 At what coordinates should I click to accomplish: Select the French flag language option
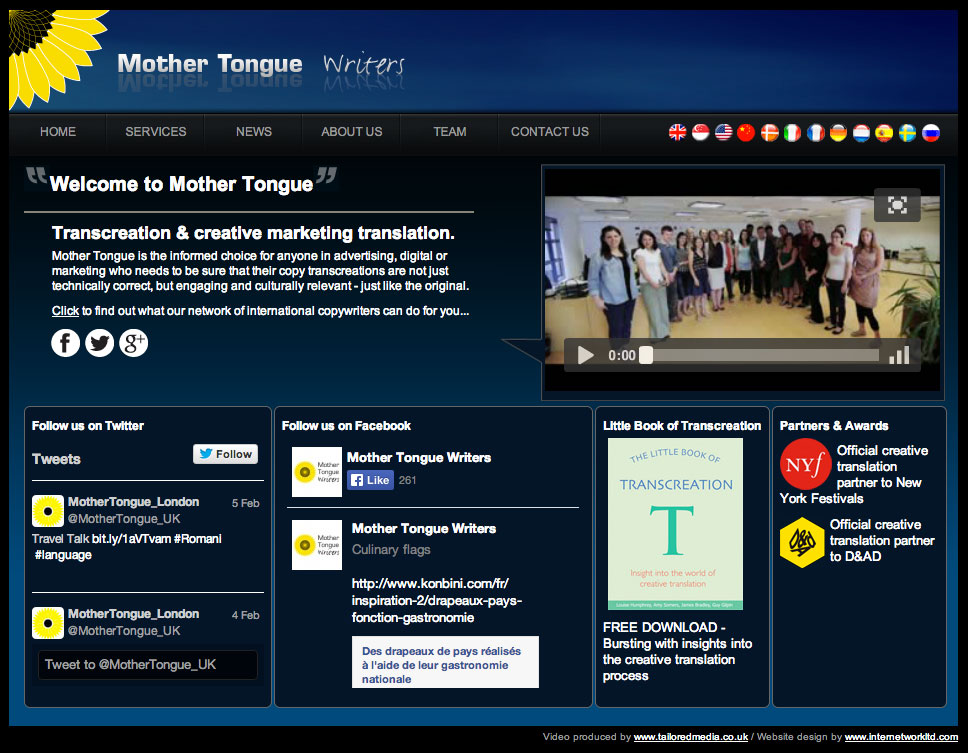click(816, 132)
